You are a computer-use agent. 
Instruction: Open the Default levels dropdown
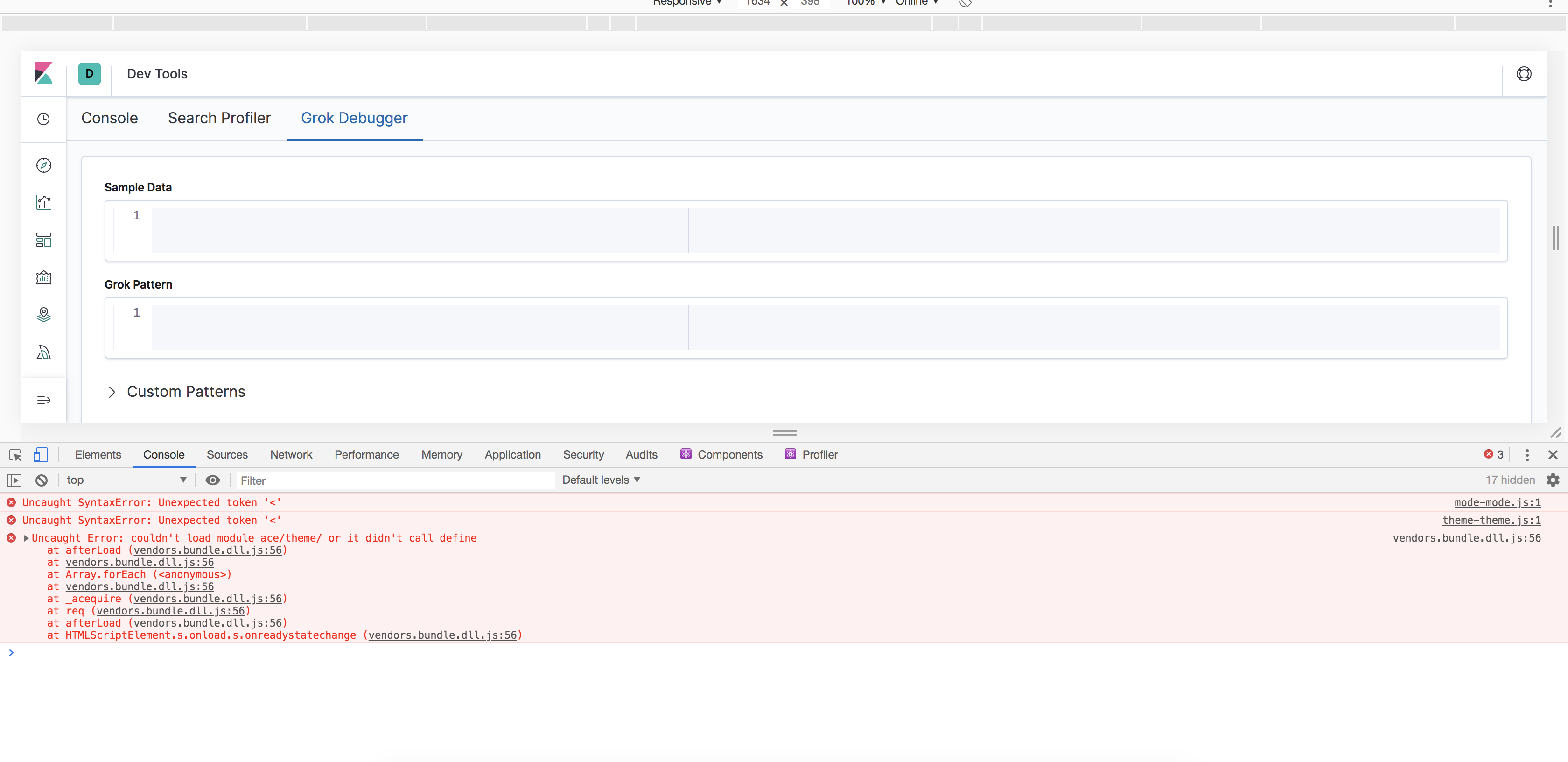(x=601, y=480)
